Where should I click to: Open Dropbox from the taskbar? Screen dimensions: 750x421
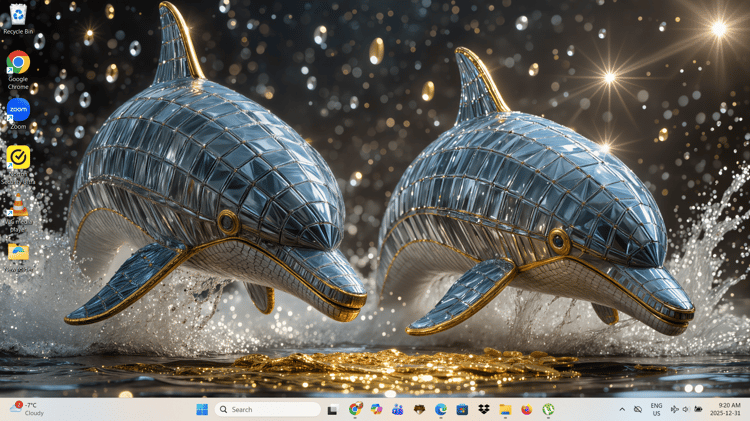coord(484,410)
